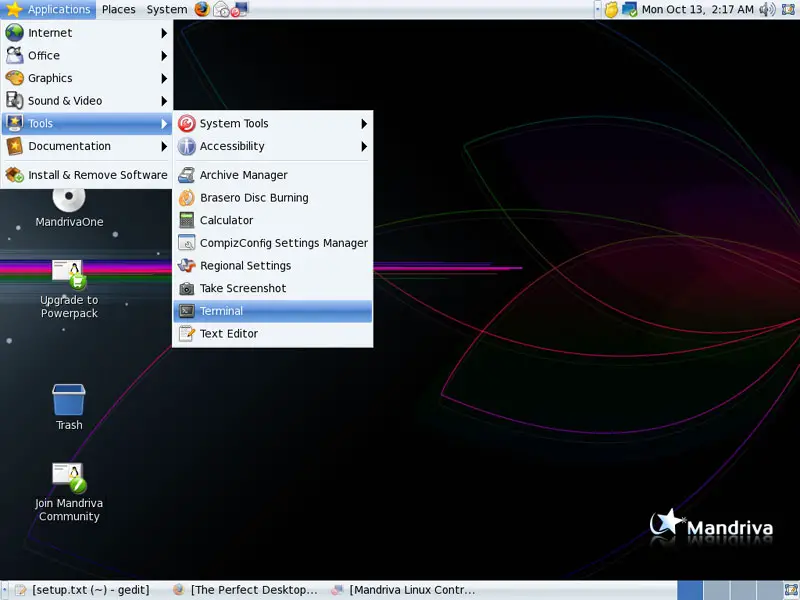Click the Office category icon
Screen dimensions: 800x600
(14, 56)
